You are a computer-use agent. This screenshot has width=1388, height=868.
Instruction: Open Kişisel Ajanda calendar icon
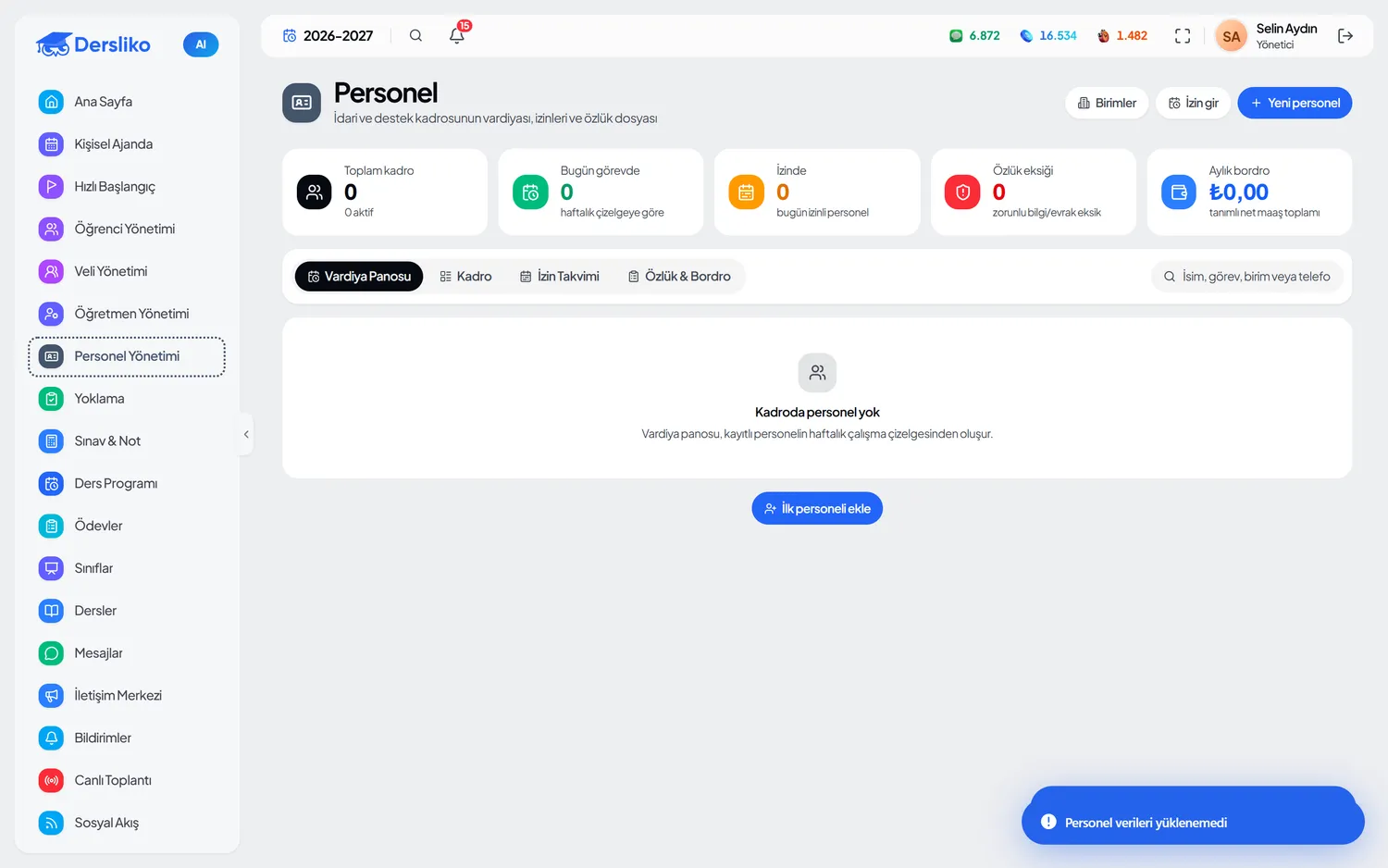[x=52, y=144]
